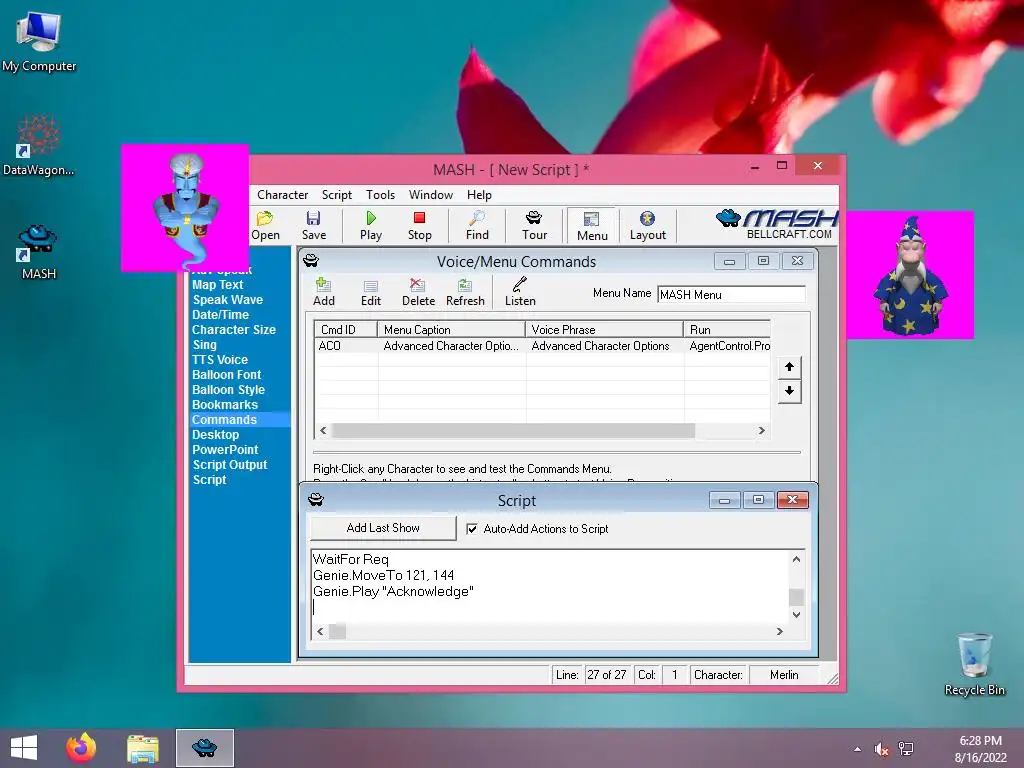
Task: Click the Voice Phrase column header
Action: tap(604, 330)
